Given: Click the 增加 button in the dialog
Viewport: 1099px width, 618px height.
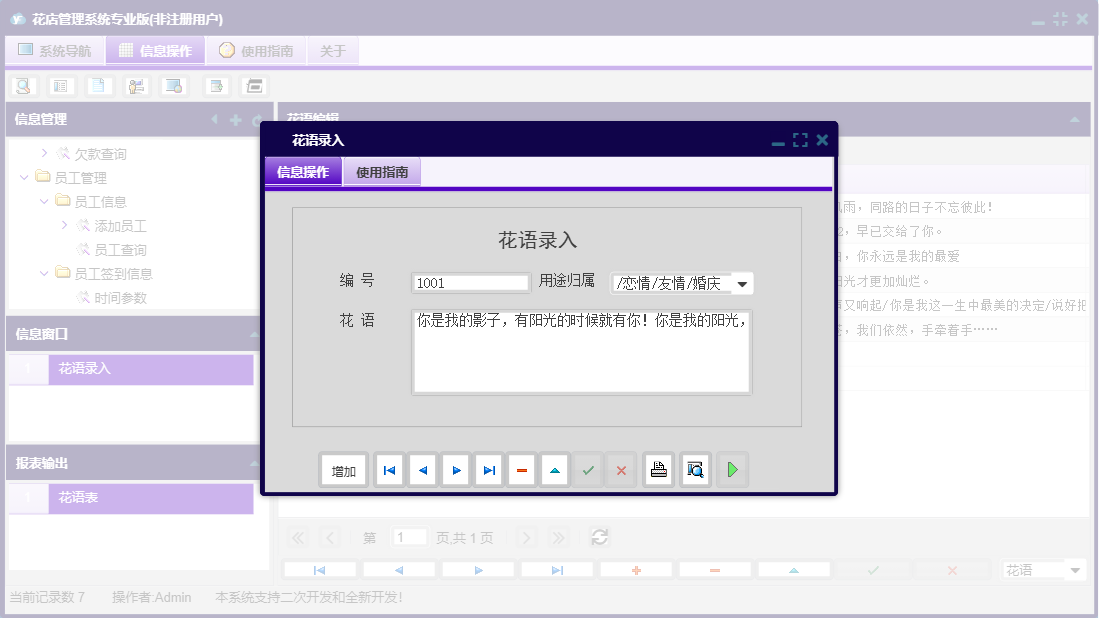Looking at the screenshot, I should click(343, 470).
